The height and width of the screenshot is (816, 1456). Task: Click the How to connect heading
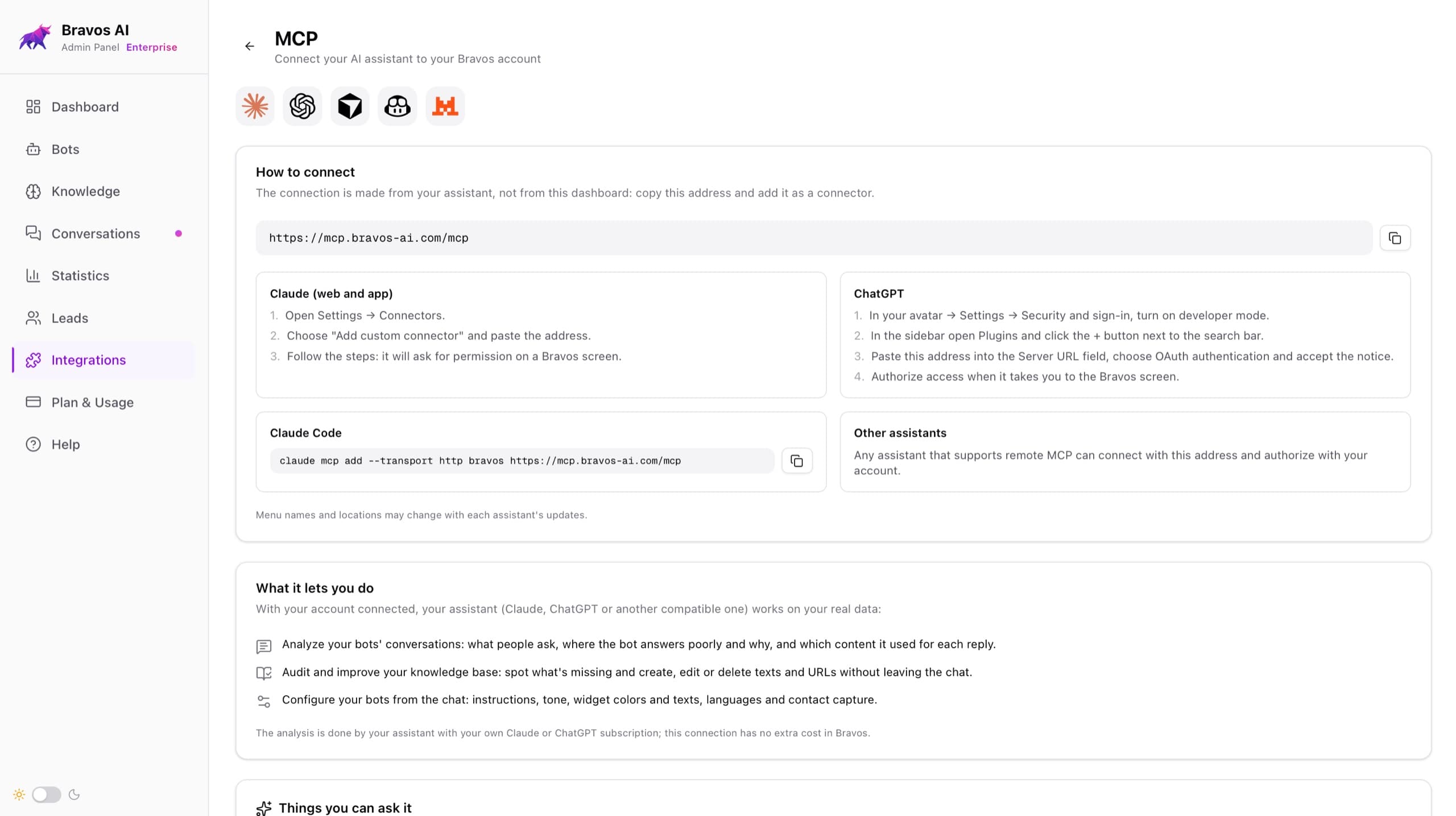[x=305, y=172]
